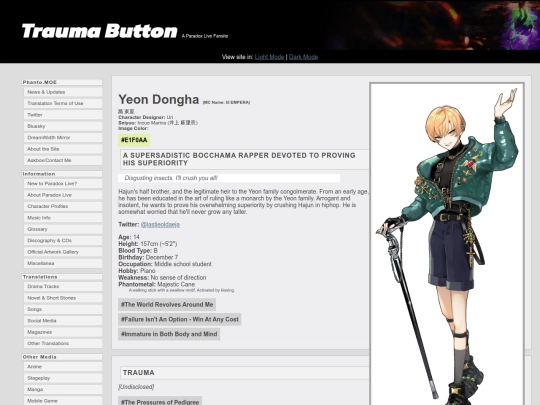
Task: Click the '[Undisclosed]' trauma text
Action: [136, 387]
